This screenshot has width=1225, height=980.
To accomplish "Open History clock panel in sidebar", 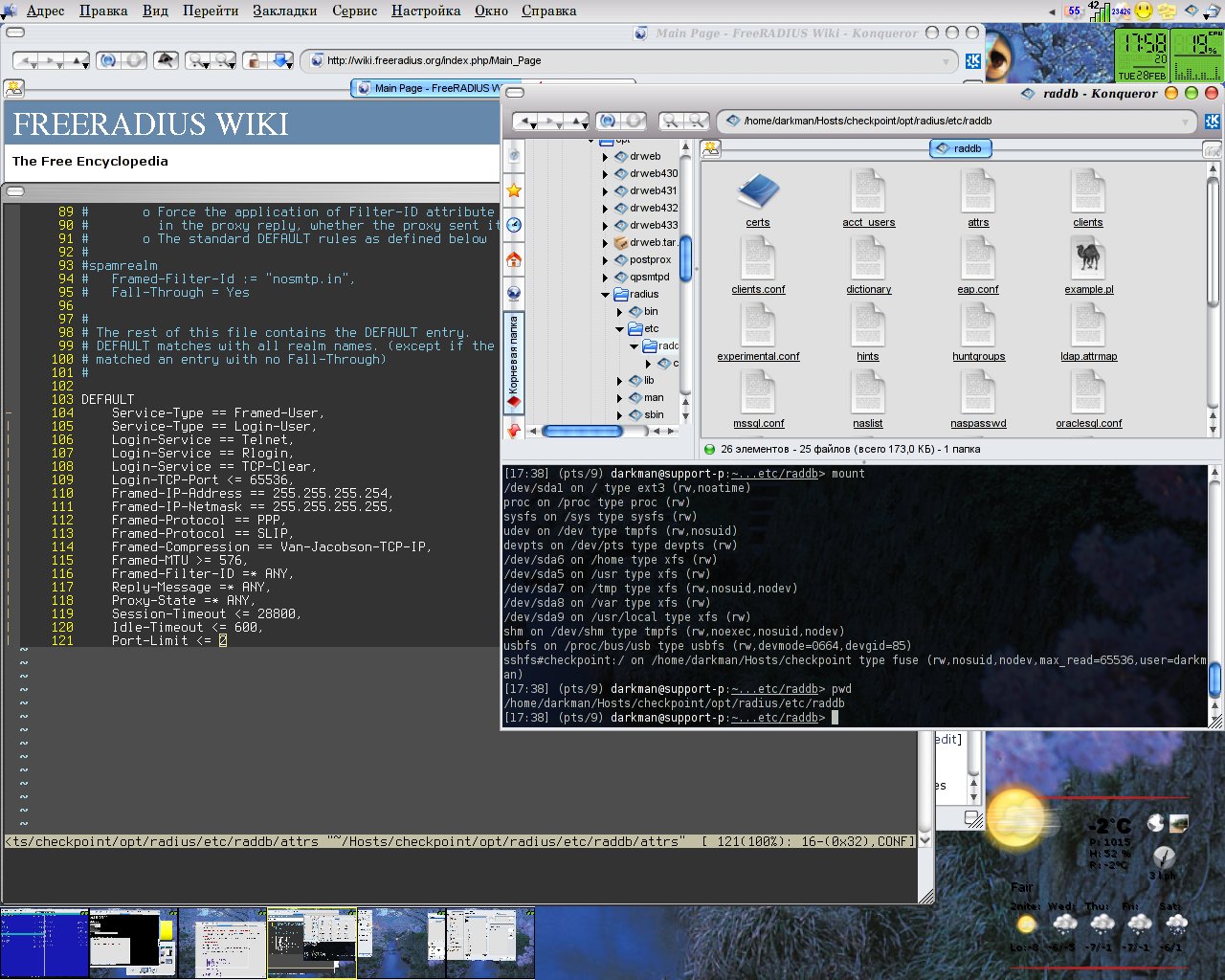I will (x=514, y=225).
